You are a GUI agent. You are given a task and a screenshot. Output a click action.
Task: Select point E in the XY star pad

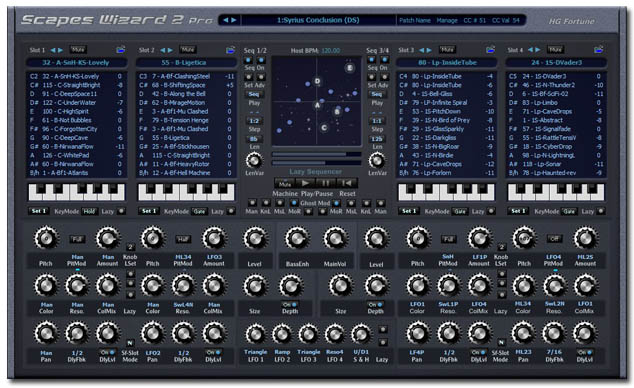[x=350, y=67]
